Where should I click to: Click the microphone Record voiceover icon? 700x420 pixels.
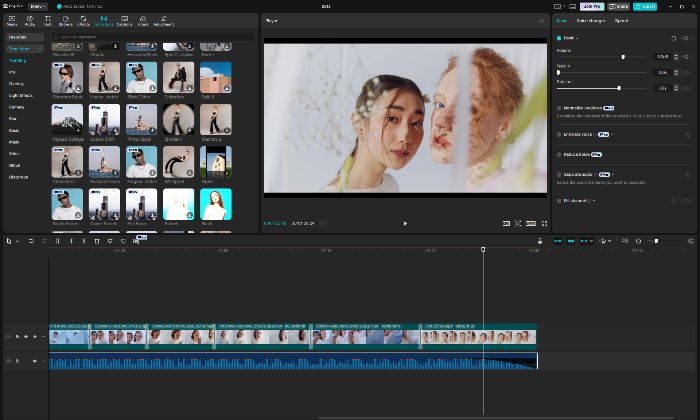coord(540,241)
